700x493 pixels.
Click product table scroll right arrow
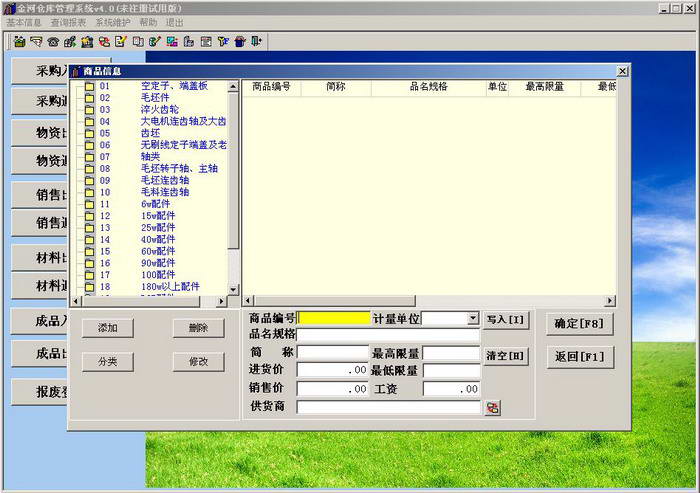point(610,301)
